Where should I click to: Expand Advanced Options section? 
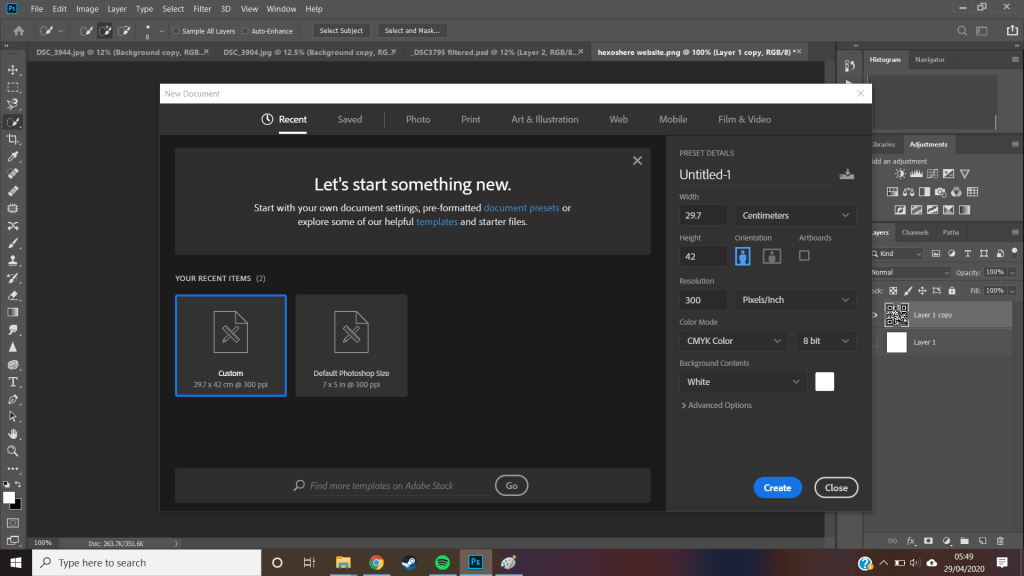pos(716,405)
